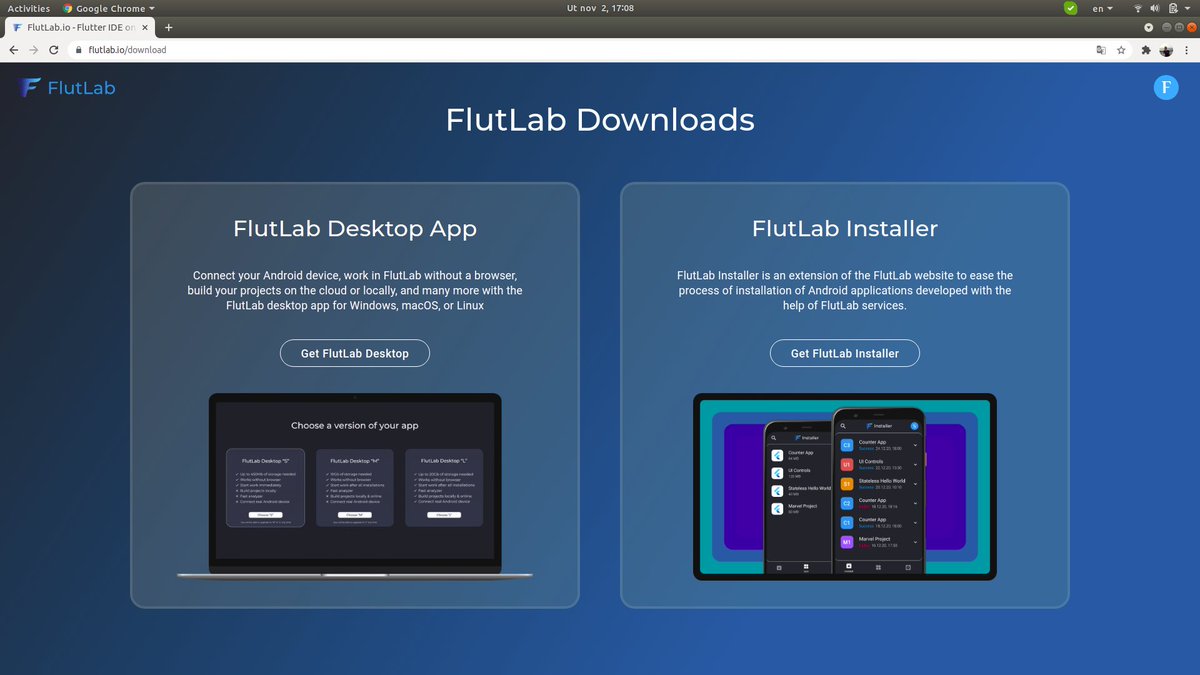The height and width of the screenshot is (675, 1200).
Task: Click the Get FlutLab Installer button
Action: click(x=845, y=353)
